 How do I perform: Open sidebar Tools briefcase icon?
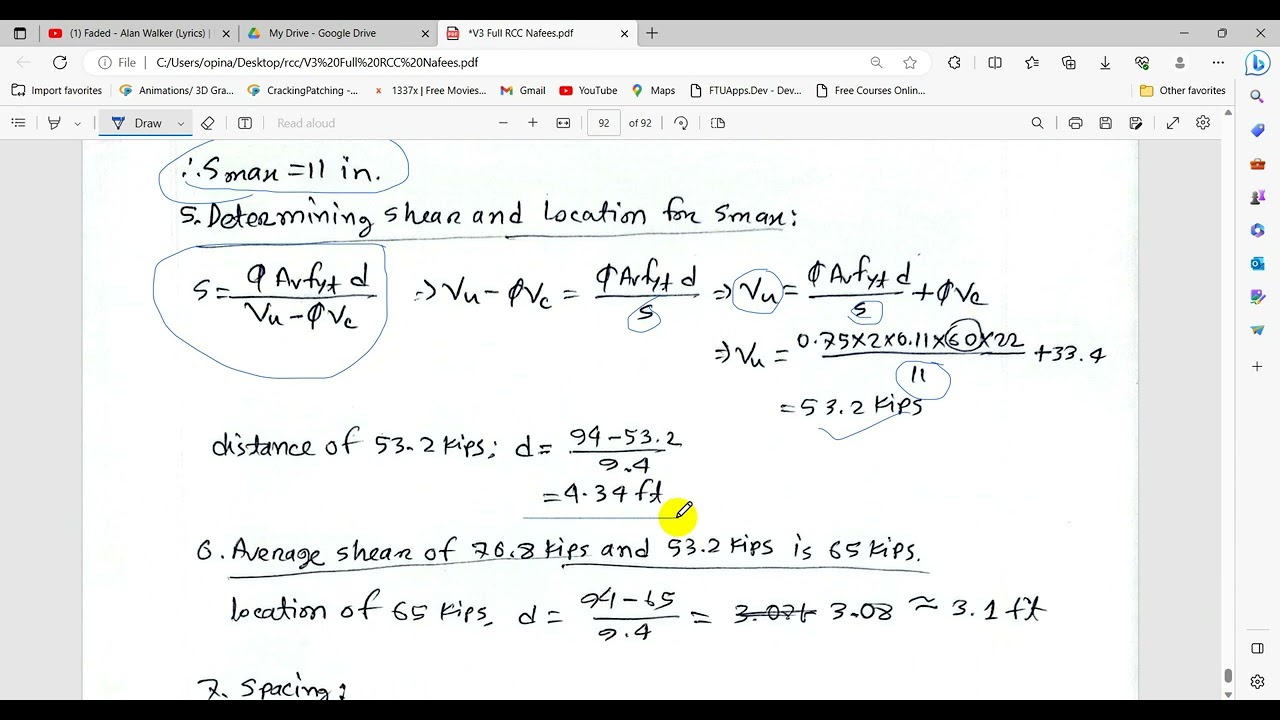coord(1257,164)
